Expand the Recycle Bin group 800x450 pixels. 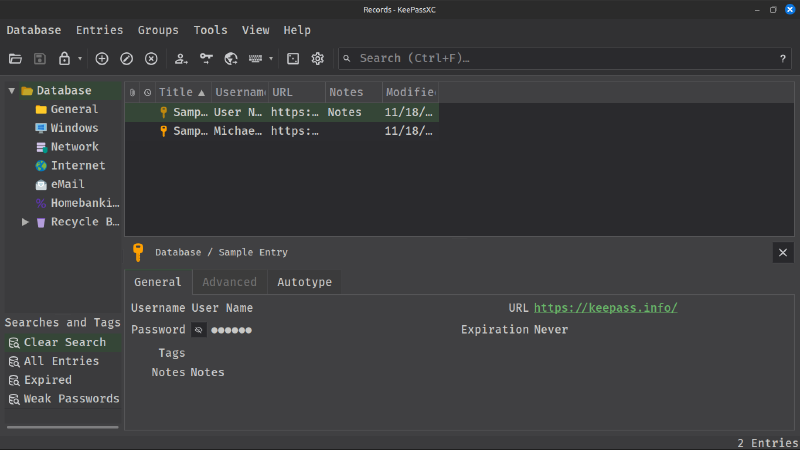point(25,222)
